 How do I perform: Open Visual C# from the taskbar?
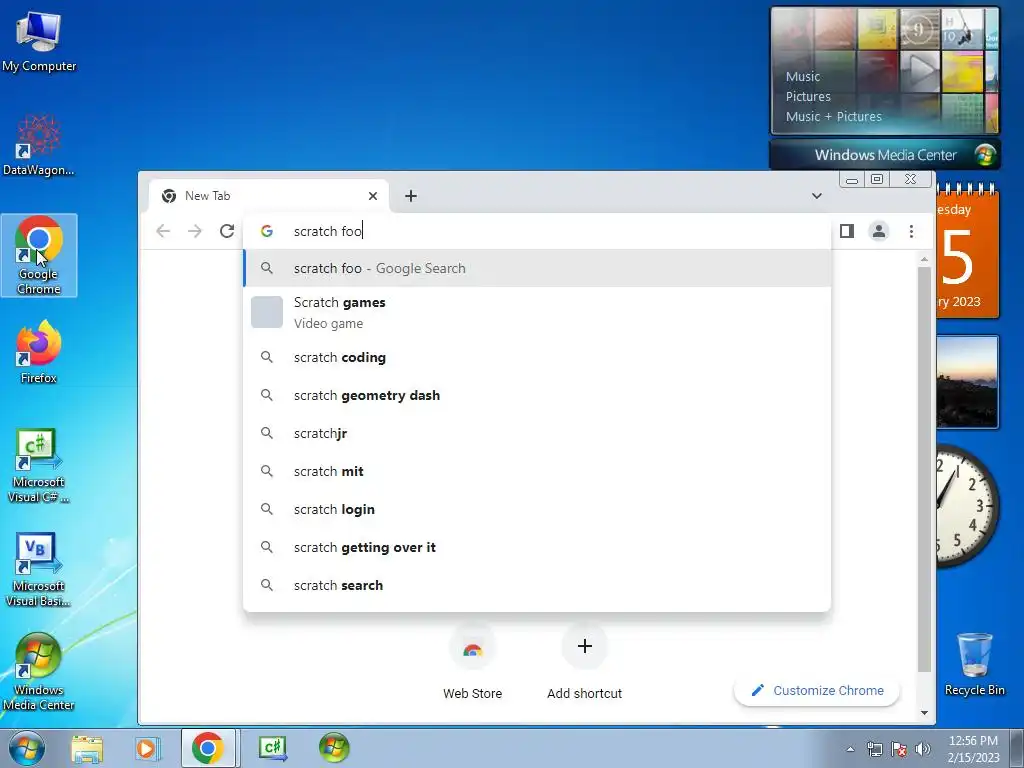click(273, 748)
